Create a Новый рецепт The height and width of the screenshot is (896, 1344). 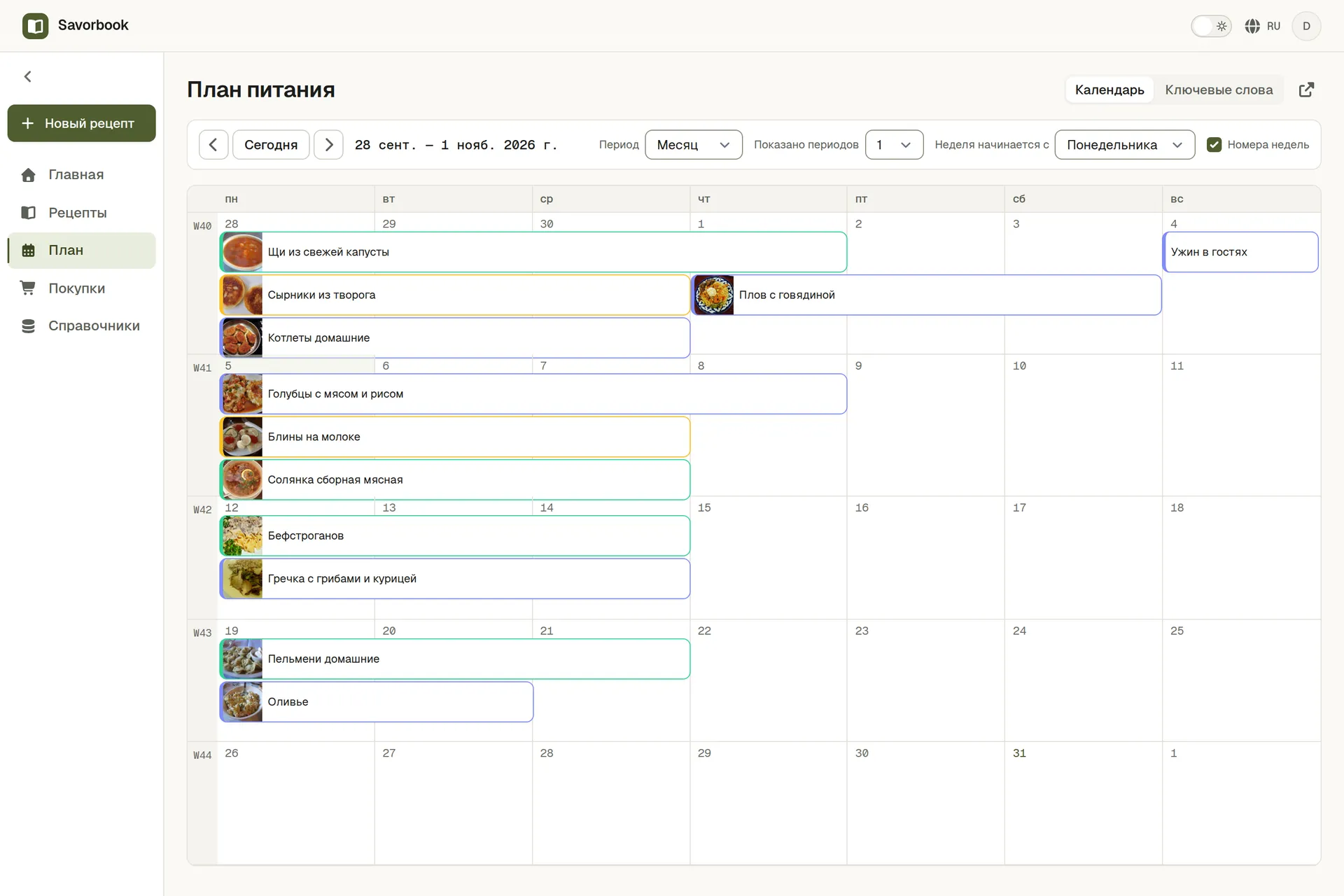pyautogui.click(x=82, y=123)
